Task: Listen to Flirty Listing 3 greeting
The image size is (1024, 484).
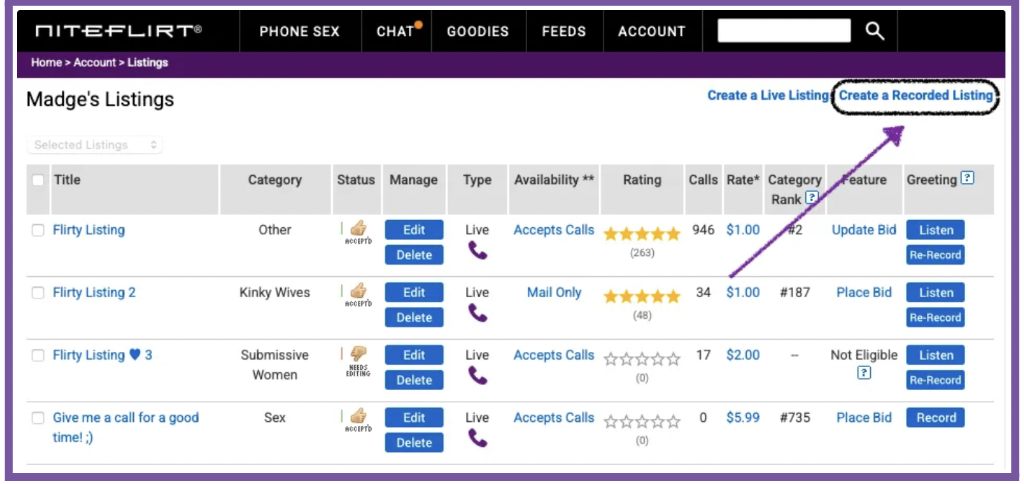Action: tap(935, 355)
